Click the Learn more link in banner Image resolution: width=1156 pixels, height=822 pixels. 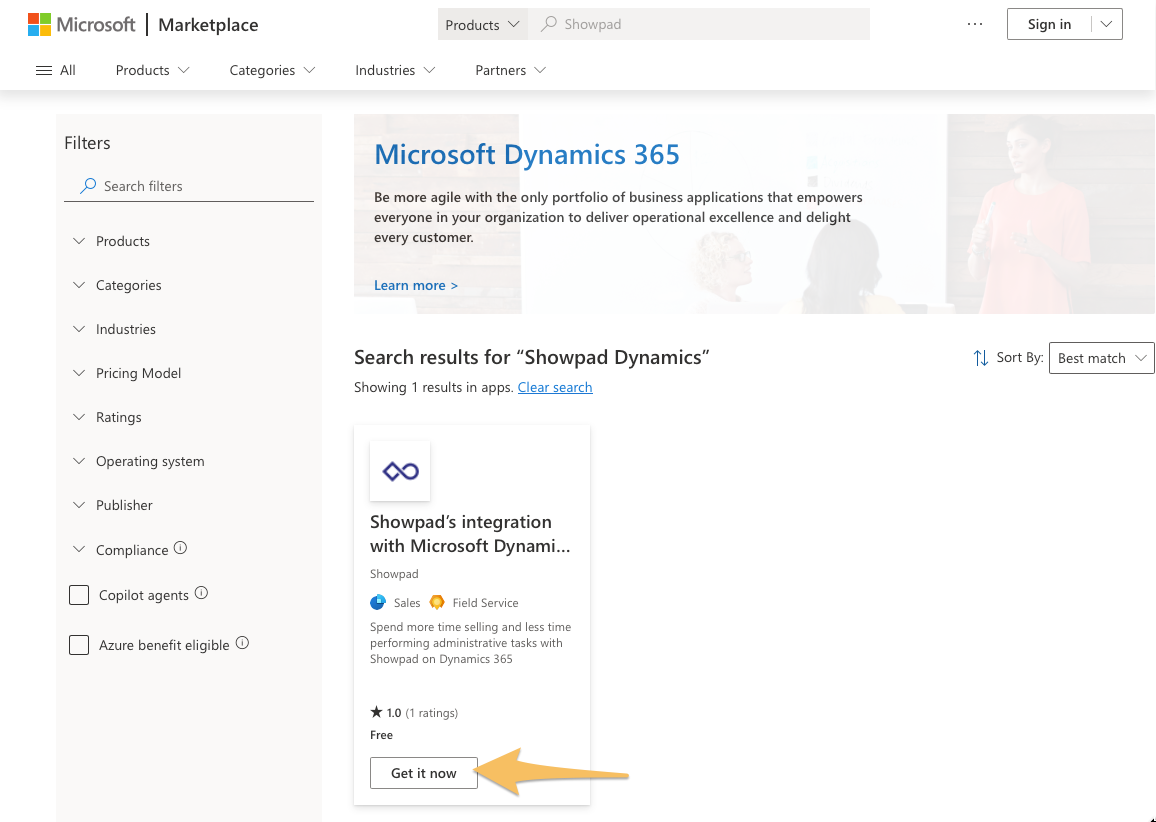pos(415,285)
